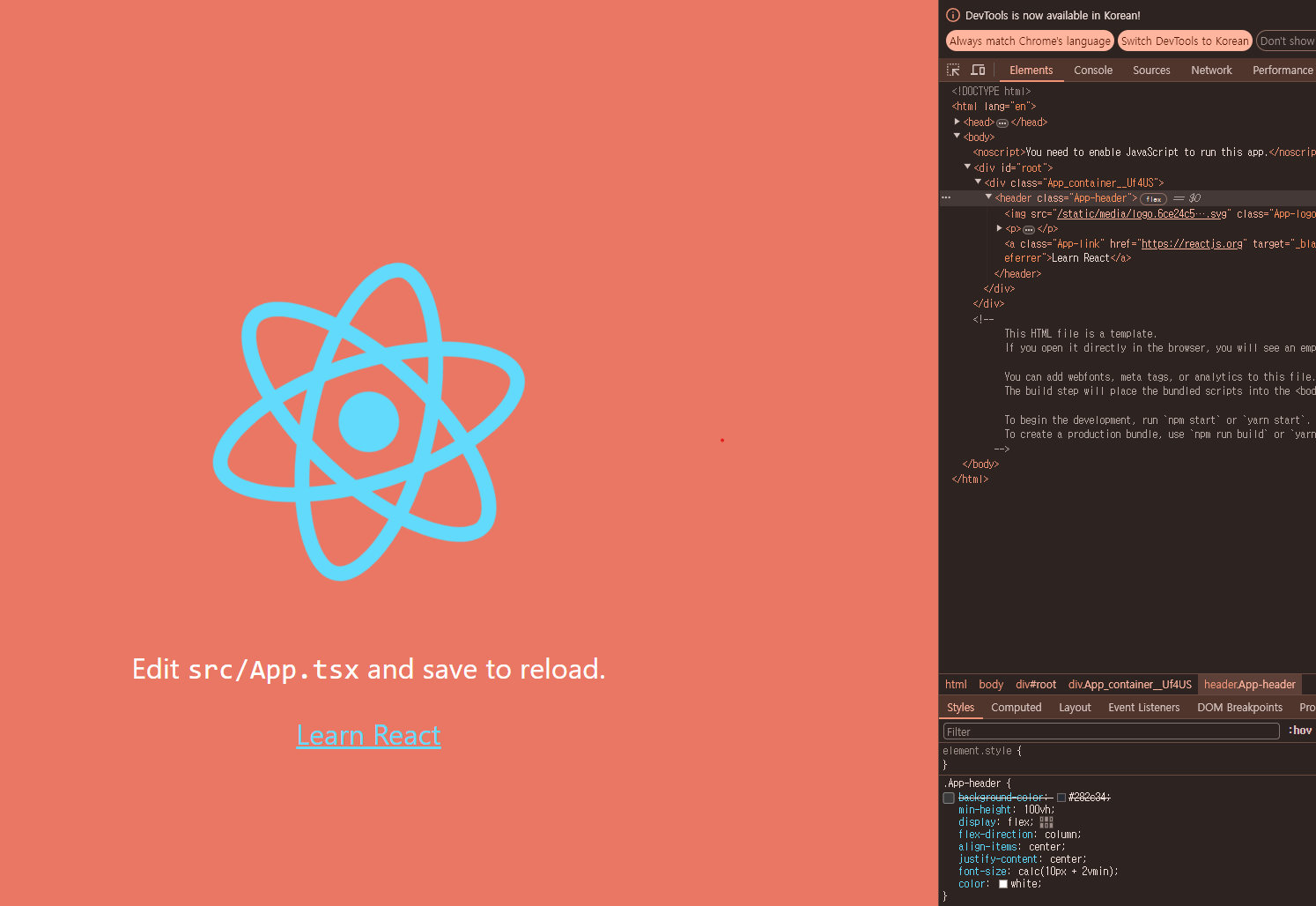Click the flex badge on header element
The image size is (1316, 906).
1153,199
